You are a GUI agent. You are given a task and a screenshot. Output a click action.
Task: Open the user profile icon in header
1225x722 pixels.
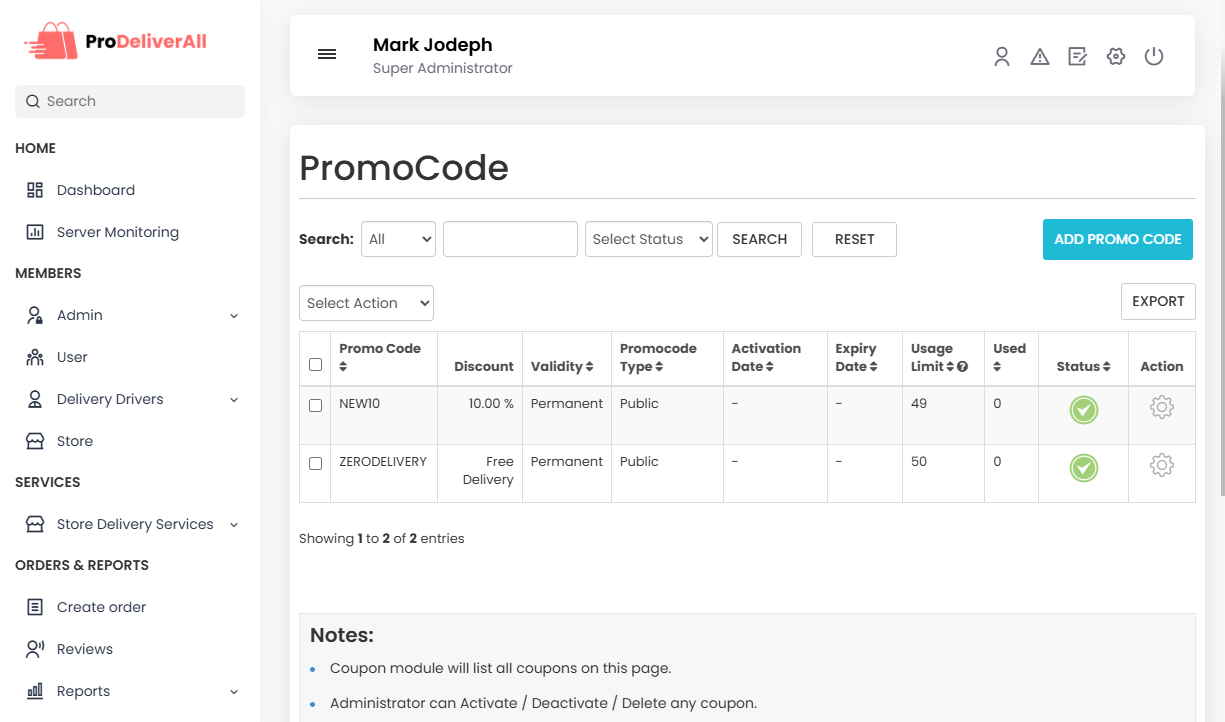coord(1001,57)
